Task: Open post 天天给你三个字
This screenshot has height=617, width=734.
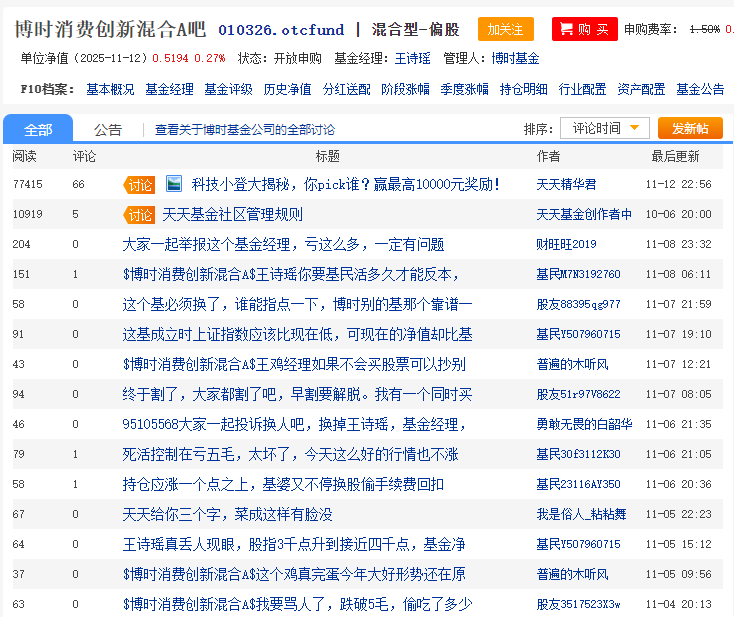Action: [x=227, y=514]
